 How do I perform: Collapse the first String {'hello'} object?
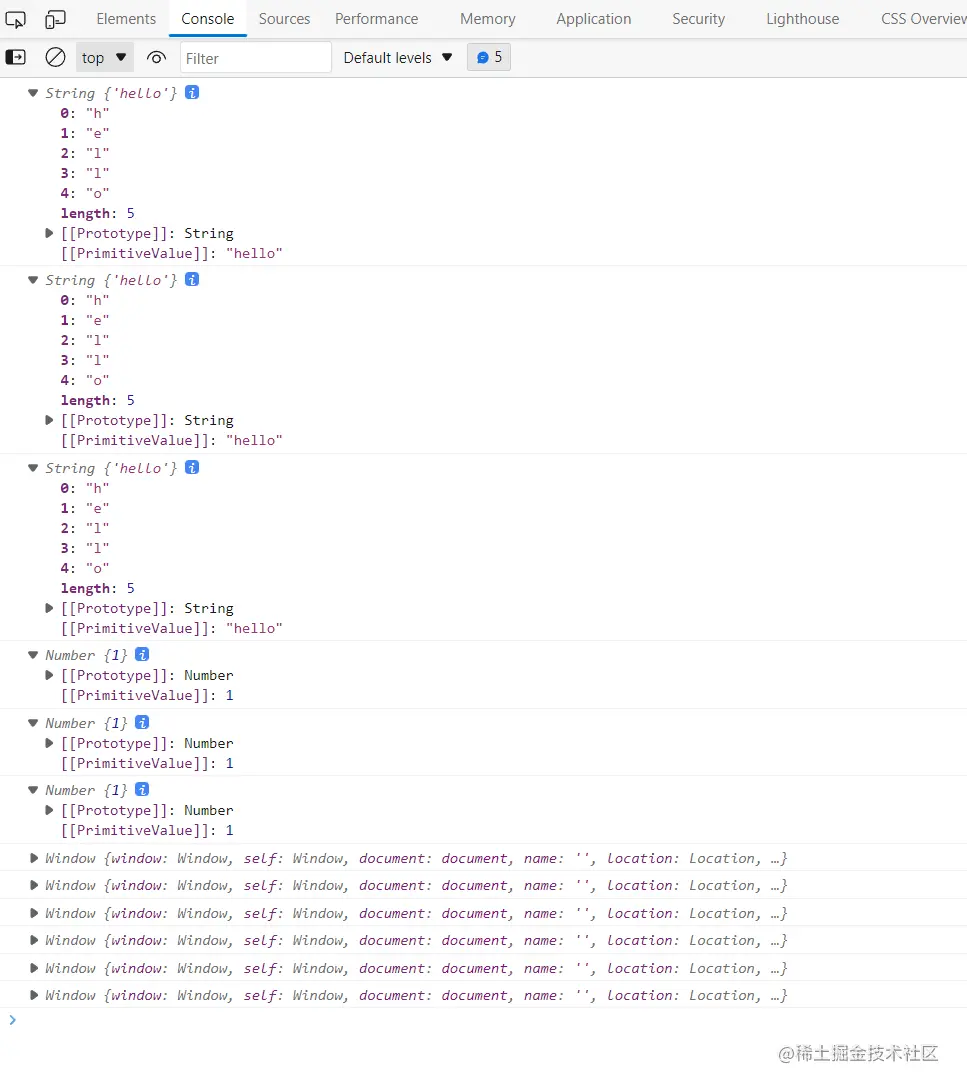point(33,93)
